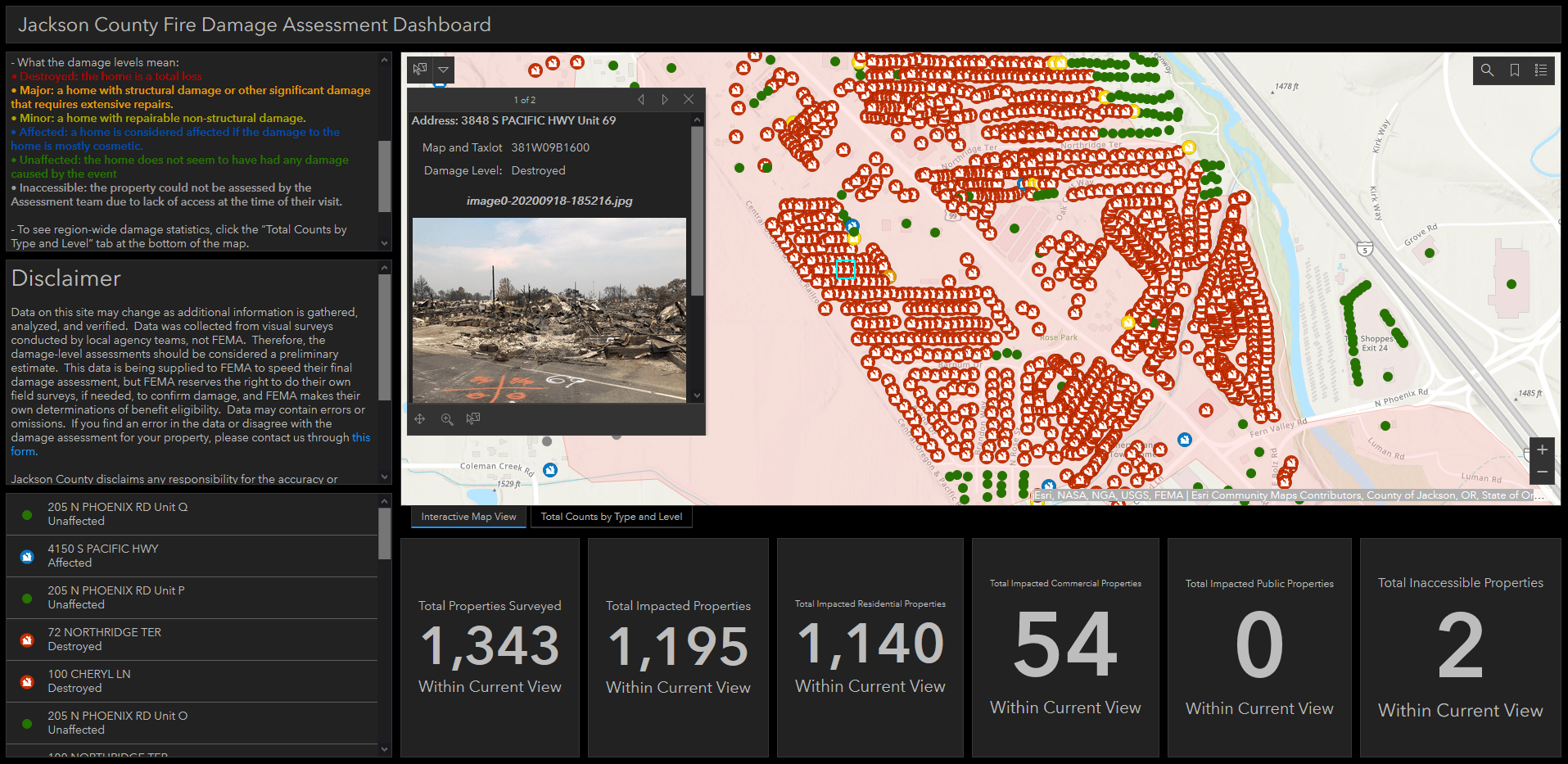Click the popup scrollbar thumb
This screenshot has height=764, width=1568.
click(698, 210)
